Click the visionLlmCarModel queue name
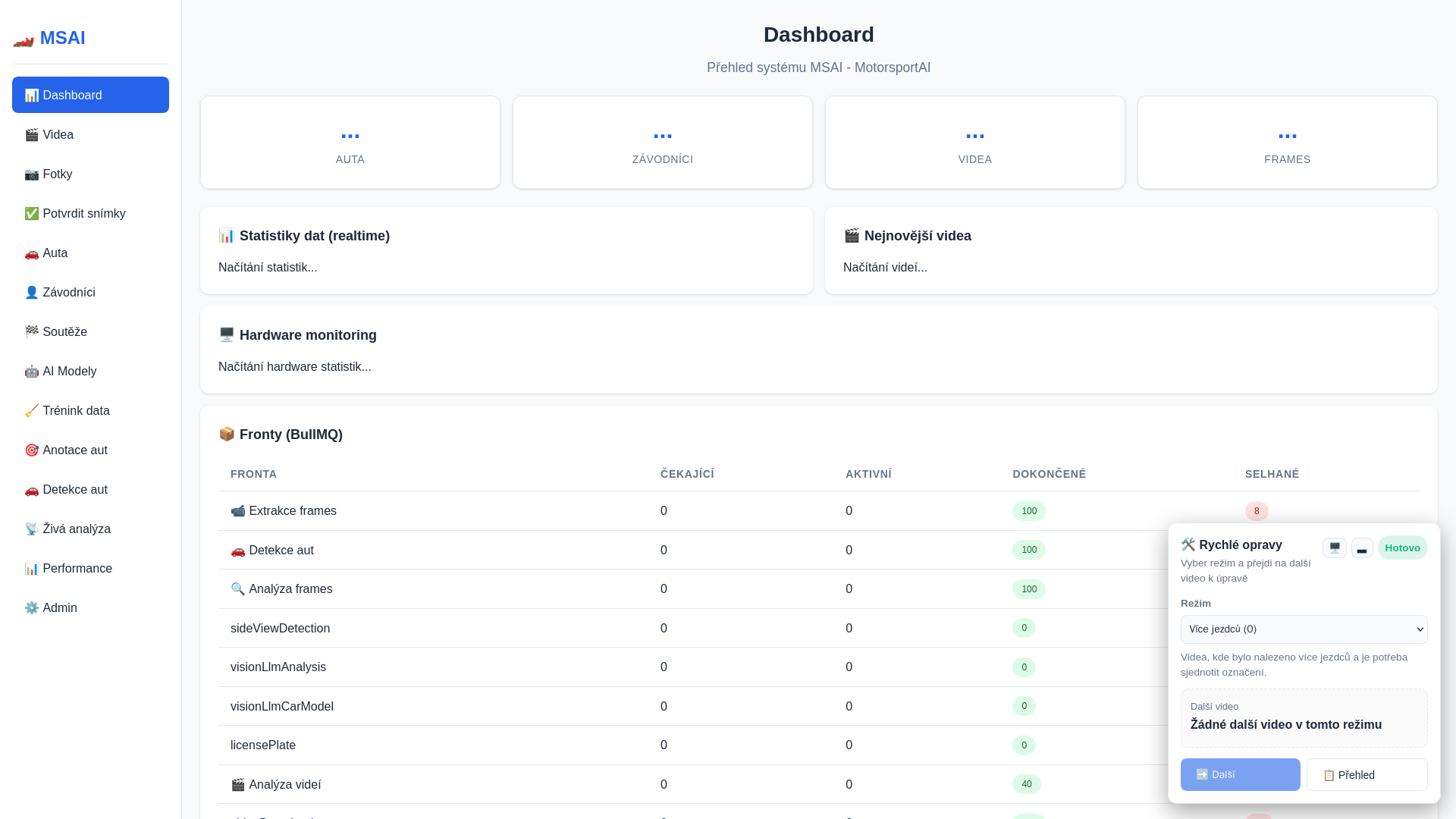Image resolution: width=1456 pixels, height=819 pixels. (x=282, y=706)
